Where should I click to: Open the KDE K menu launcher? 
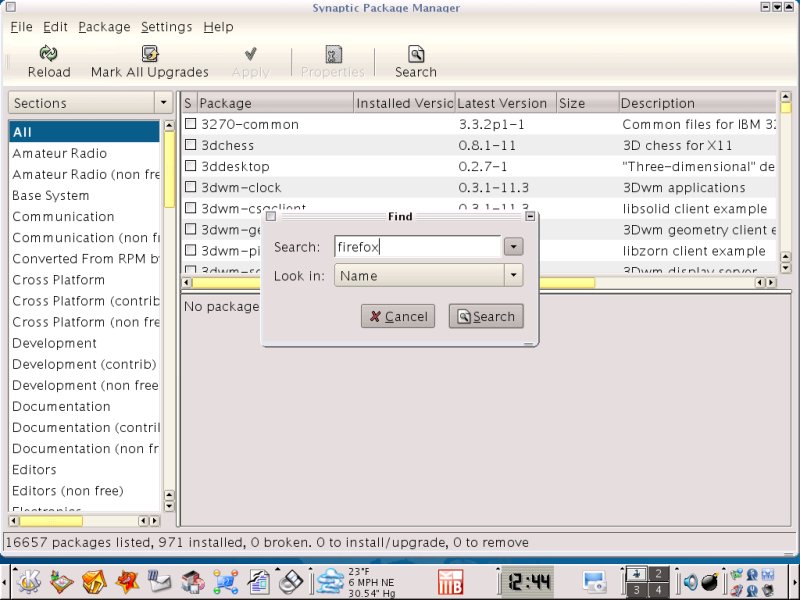[28, 580]
